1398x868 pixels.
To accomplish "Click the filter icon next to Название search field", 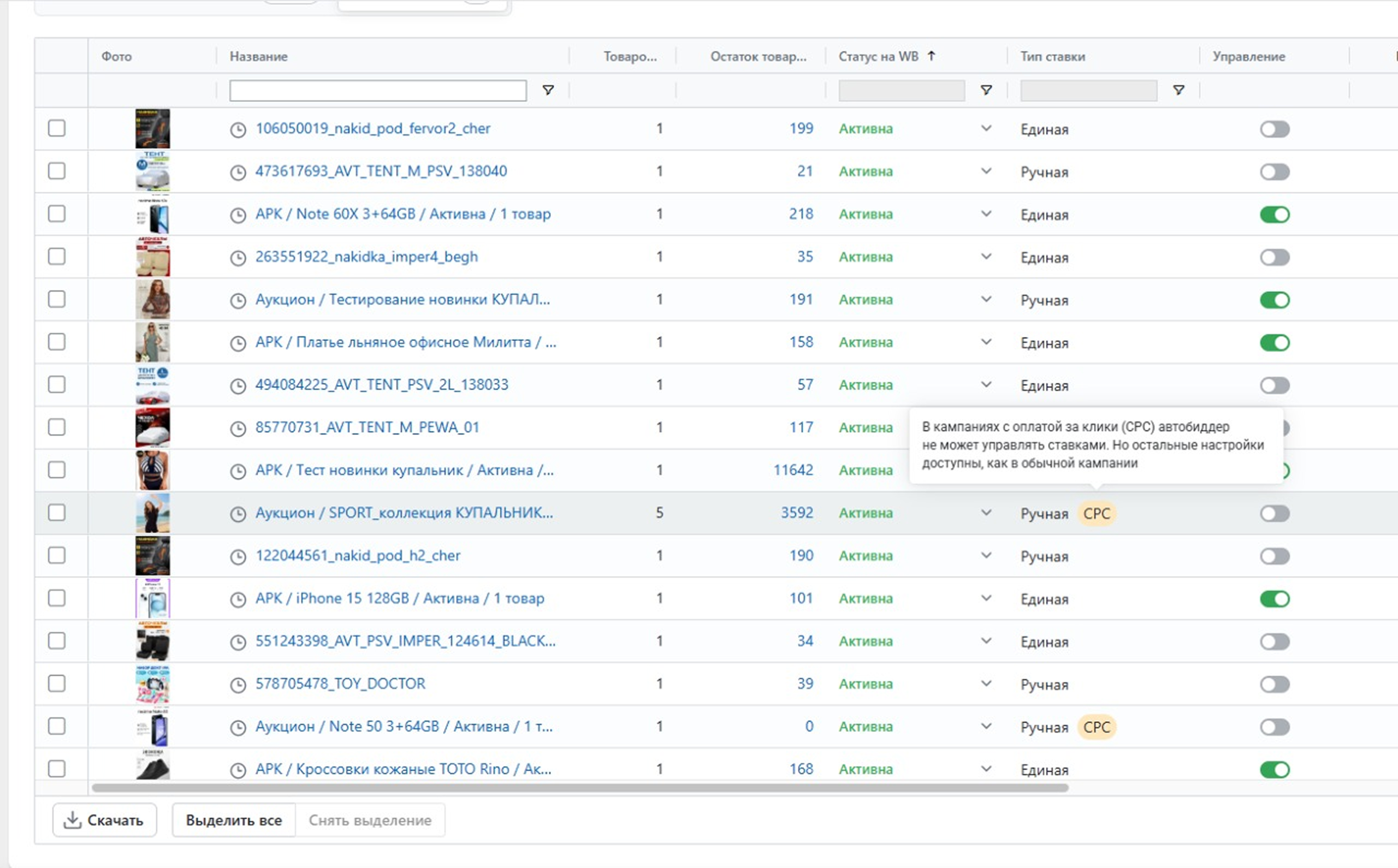I will (548, 90).
